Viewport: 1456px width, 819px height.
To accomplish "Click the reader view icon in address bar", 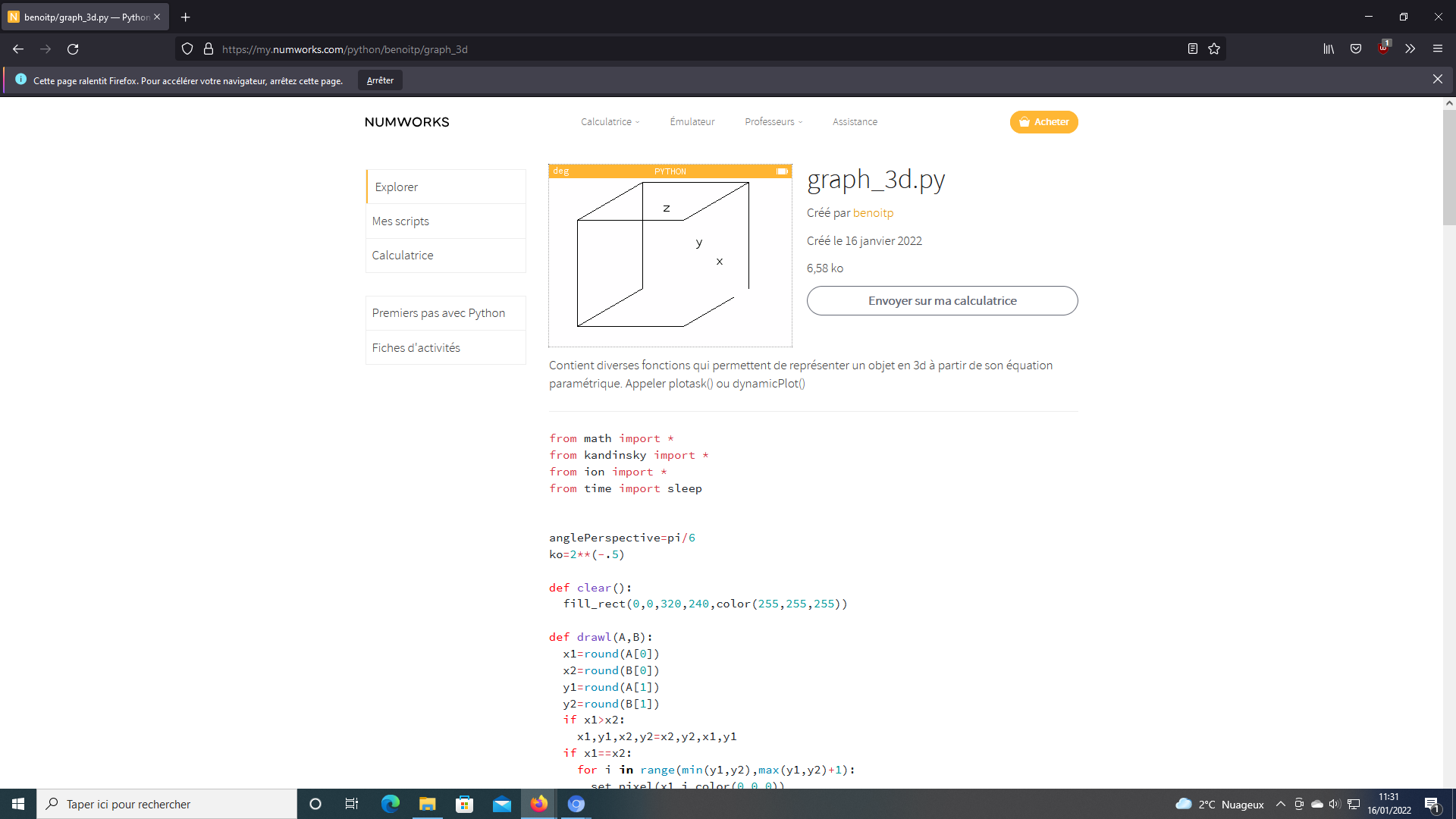I will coord(1193,49).
